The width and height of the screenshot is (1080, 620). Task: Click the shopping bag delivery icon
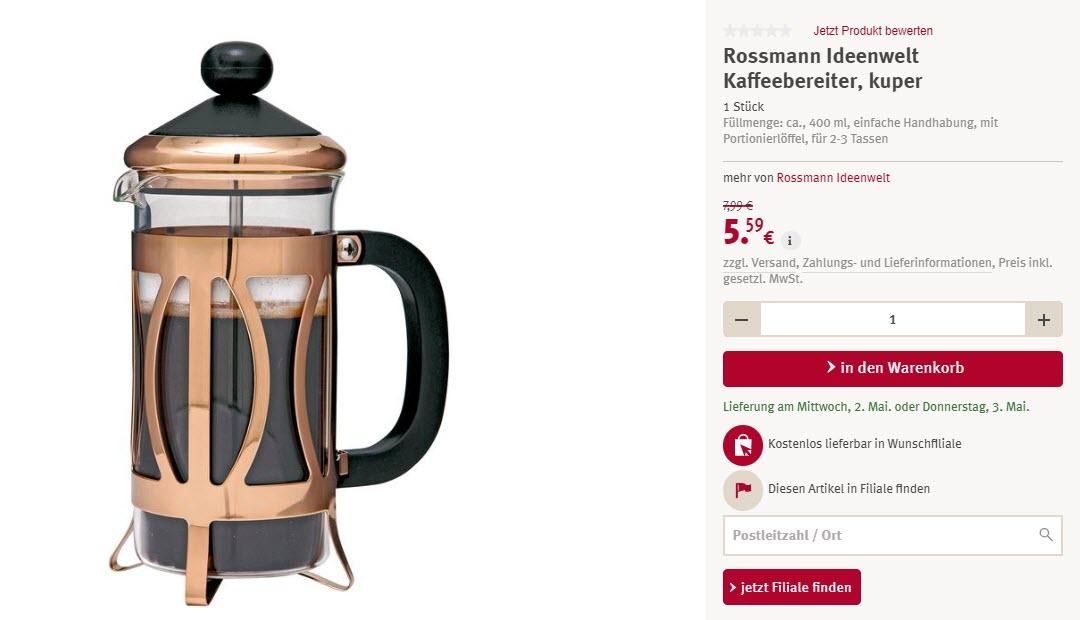click(x=742, y=445)
